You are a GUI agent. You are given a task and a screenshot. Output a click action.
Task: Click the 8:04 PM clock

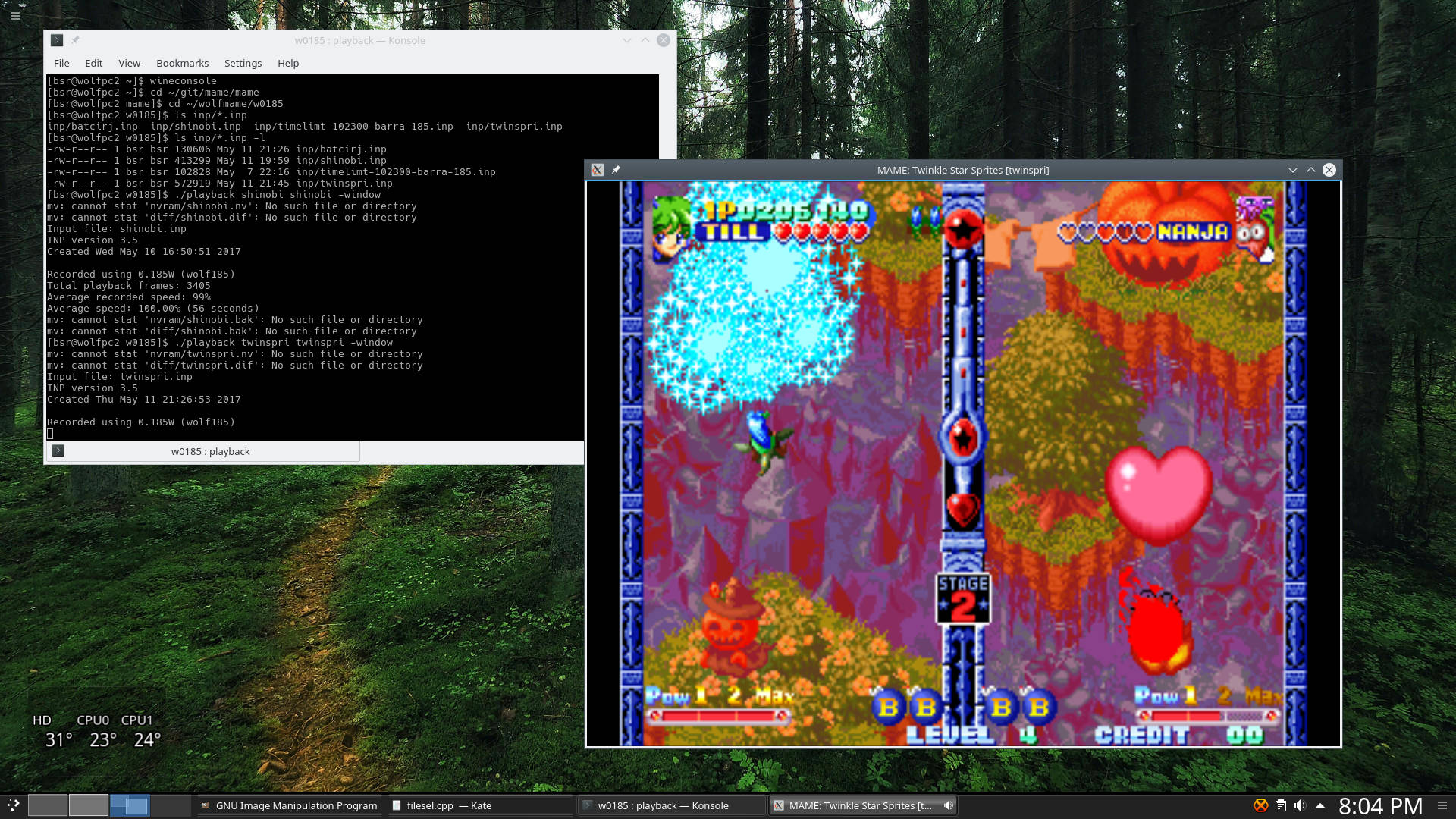tap(1380, 805)
